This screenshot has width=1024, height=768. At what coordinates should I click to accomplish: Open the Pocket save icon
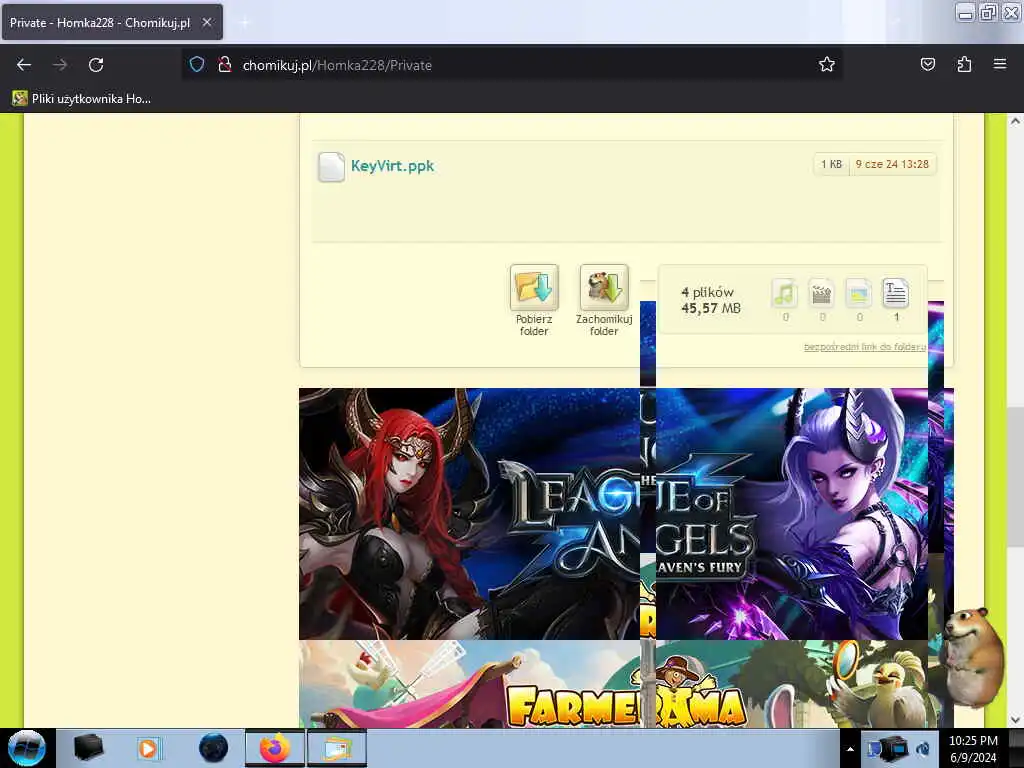pos(927,65)
